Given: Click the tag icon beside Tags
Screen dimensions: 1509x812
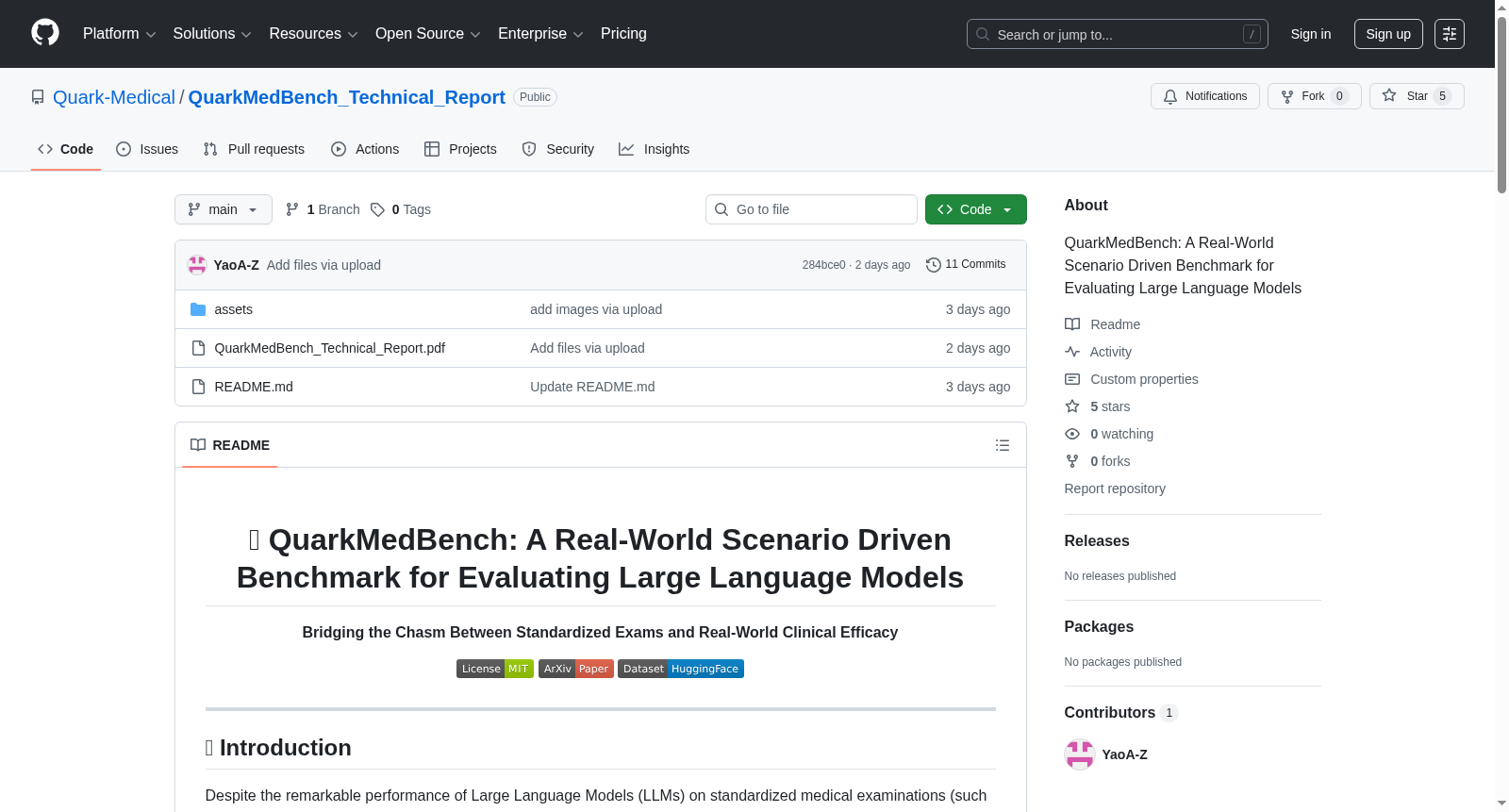Looking at the screenshot, I should [377, 209].
